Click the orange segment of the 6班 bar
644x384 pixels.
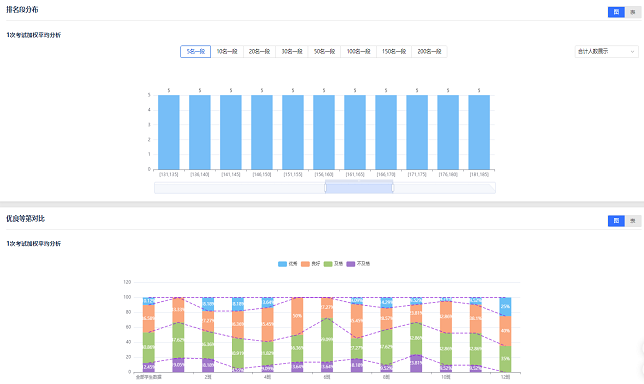click(x=327, y=308)
